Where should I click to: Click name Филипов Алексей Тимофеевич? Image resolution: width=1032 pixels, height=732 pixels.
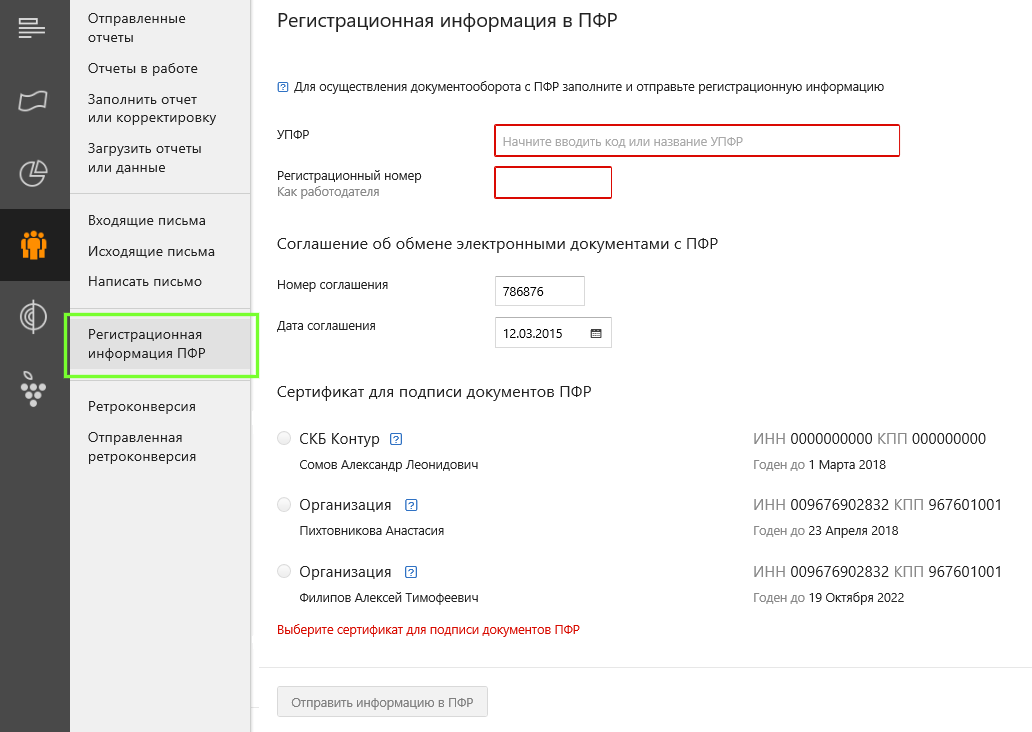point(389,598)
